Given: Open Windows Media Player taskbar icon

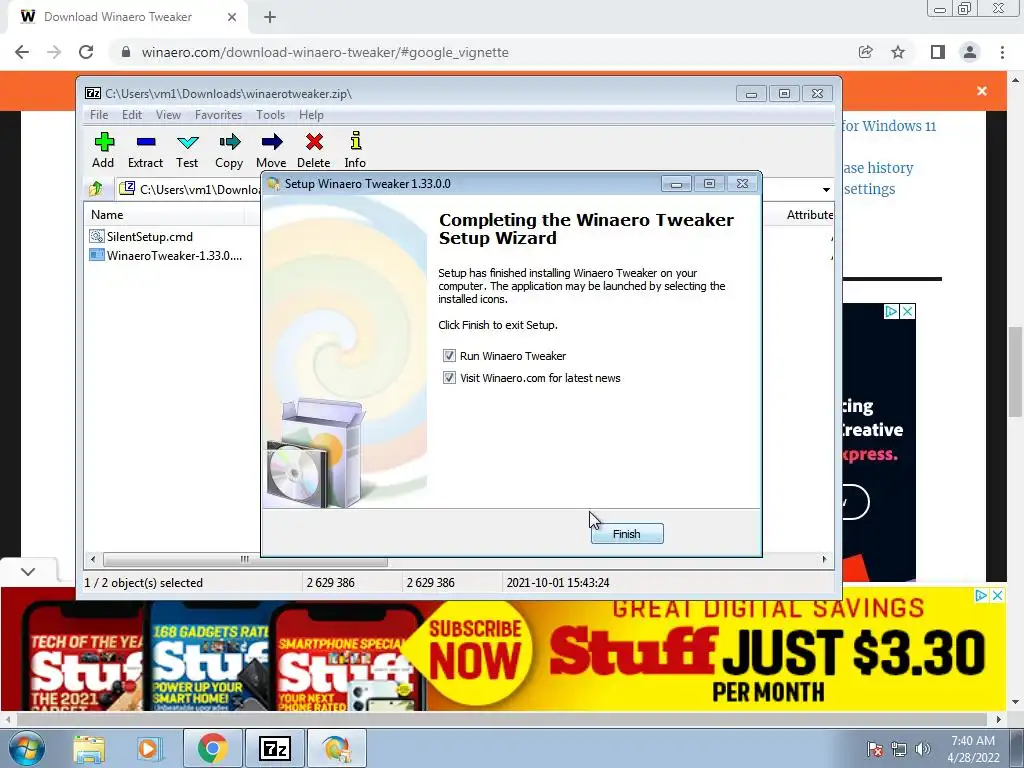Looking at the screenshot, I should coord(148,748).
